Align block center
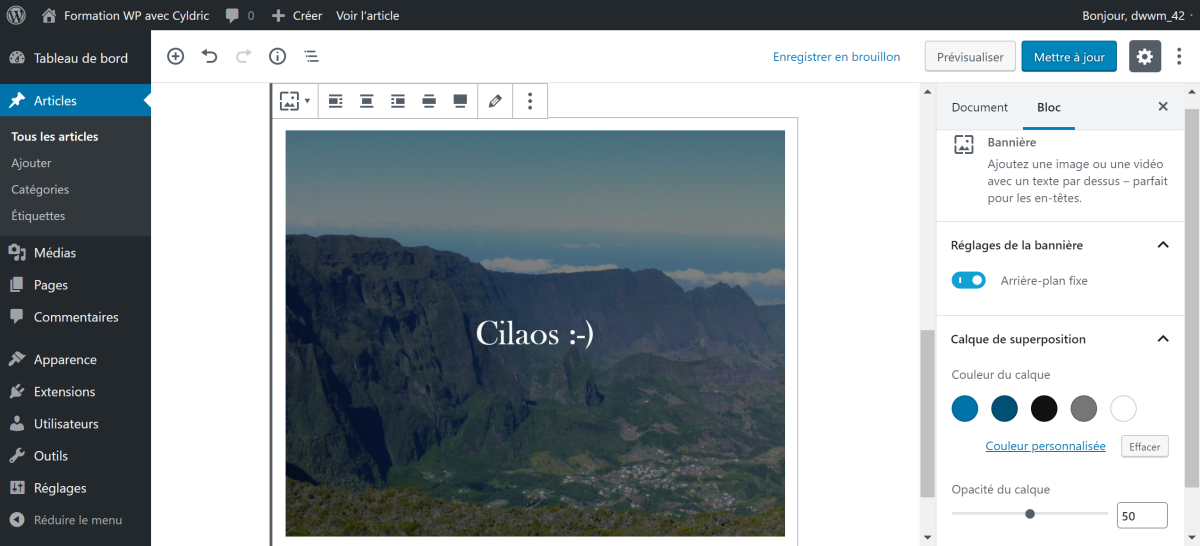 367,101
